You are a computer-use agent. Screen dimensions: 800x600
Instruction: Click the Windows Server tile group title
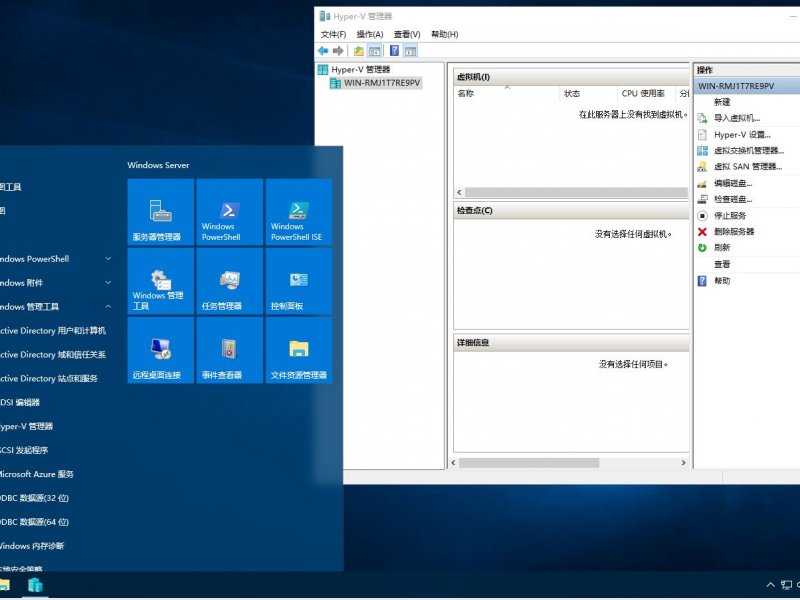pos(158,165)
